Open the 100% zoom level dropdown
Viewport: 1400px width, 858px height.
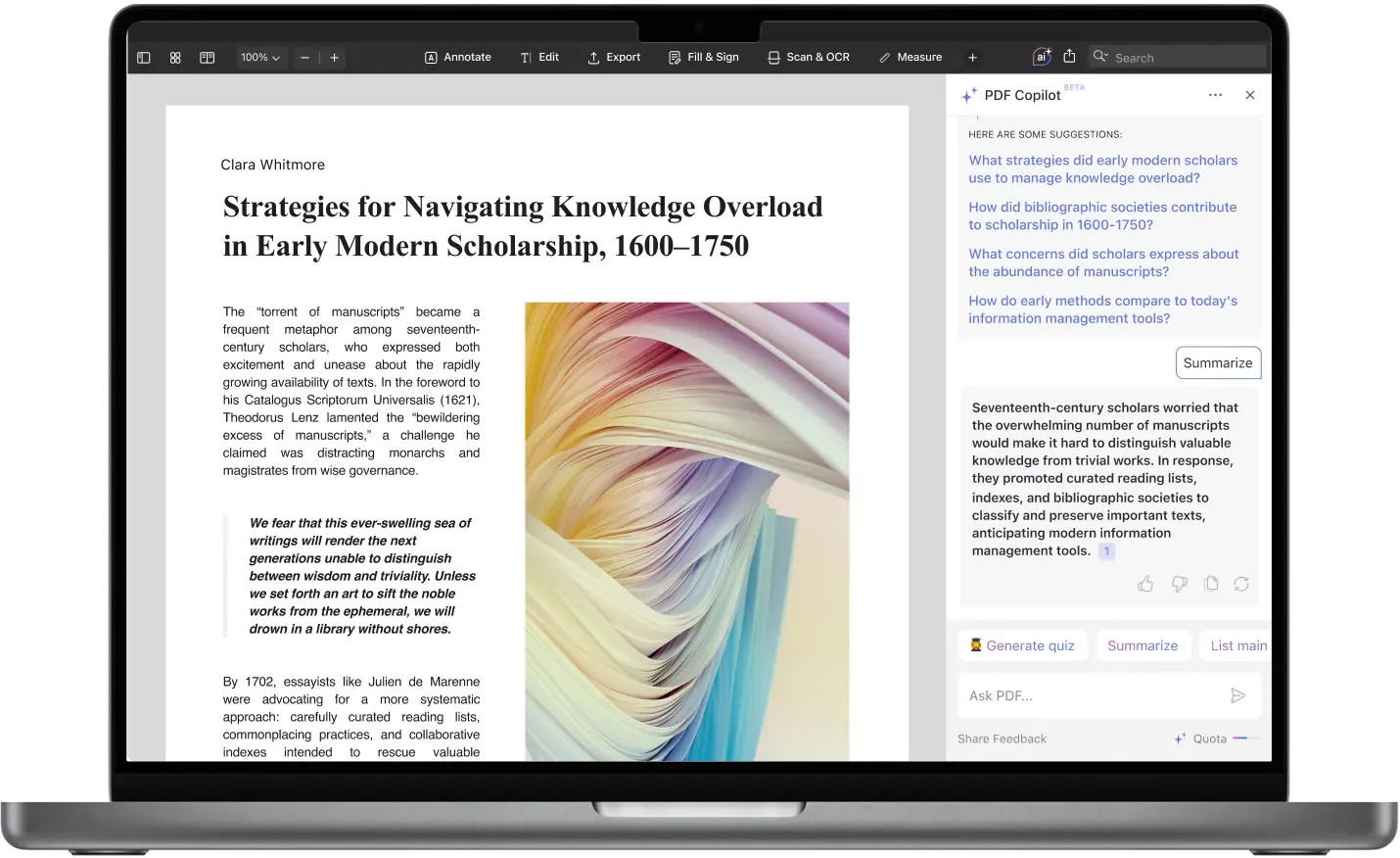click(259, 58)
